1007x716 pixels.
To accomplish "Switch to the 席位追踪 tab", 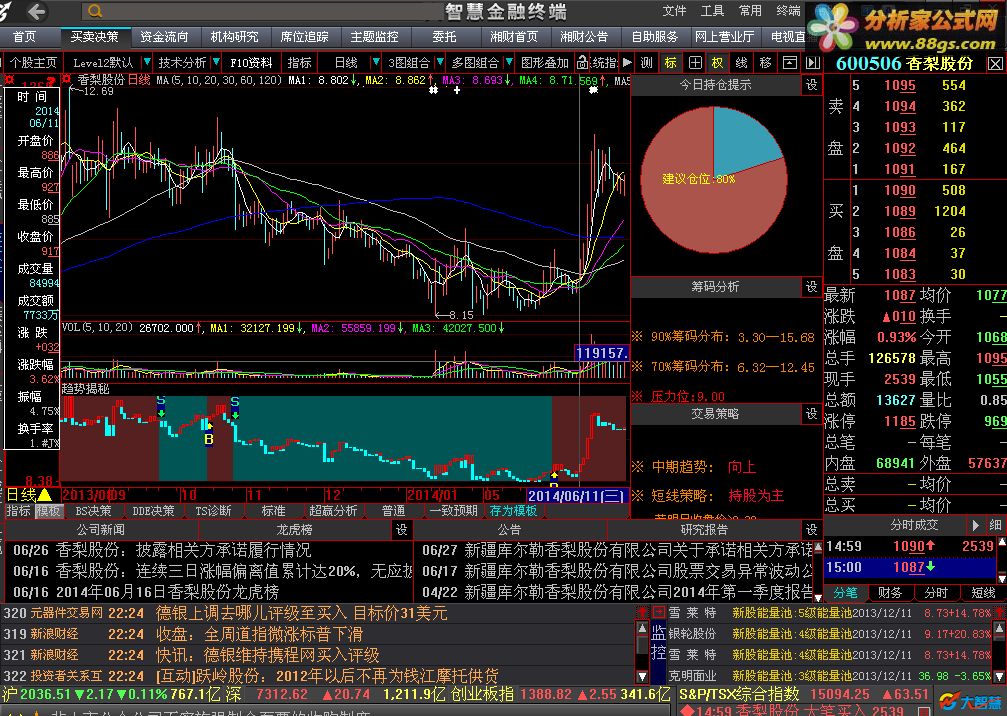I will [x=304, y=37].
